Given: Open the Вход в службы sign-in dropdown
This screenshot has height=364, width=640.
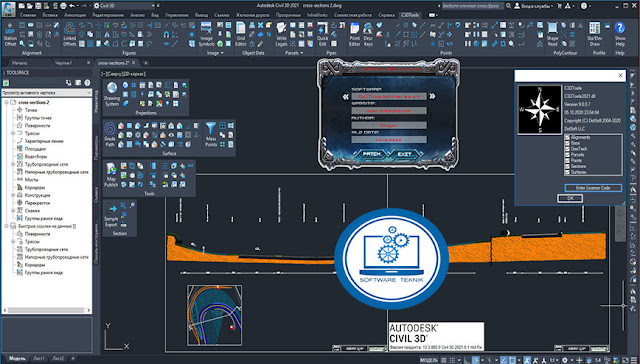Looking at the screenshot, I should [534, 6].
